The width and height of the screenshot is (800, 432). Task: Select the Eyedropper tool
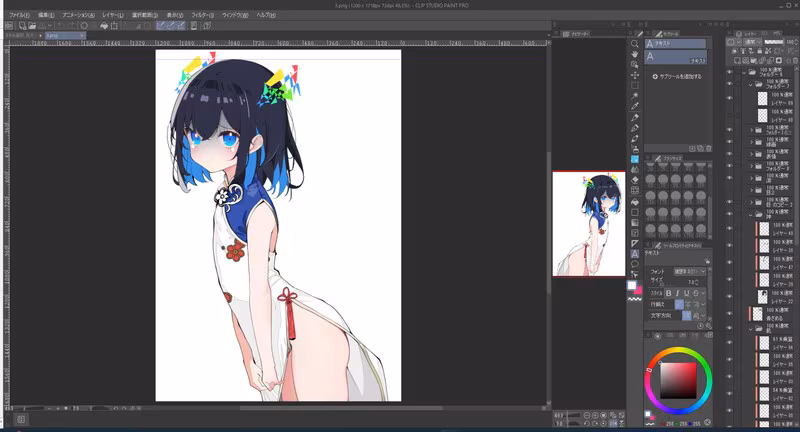click(x=635, y=106)
